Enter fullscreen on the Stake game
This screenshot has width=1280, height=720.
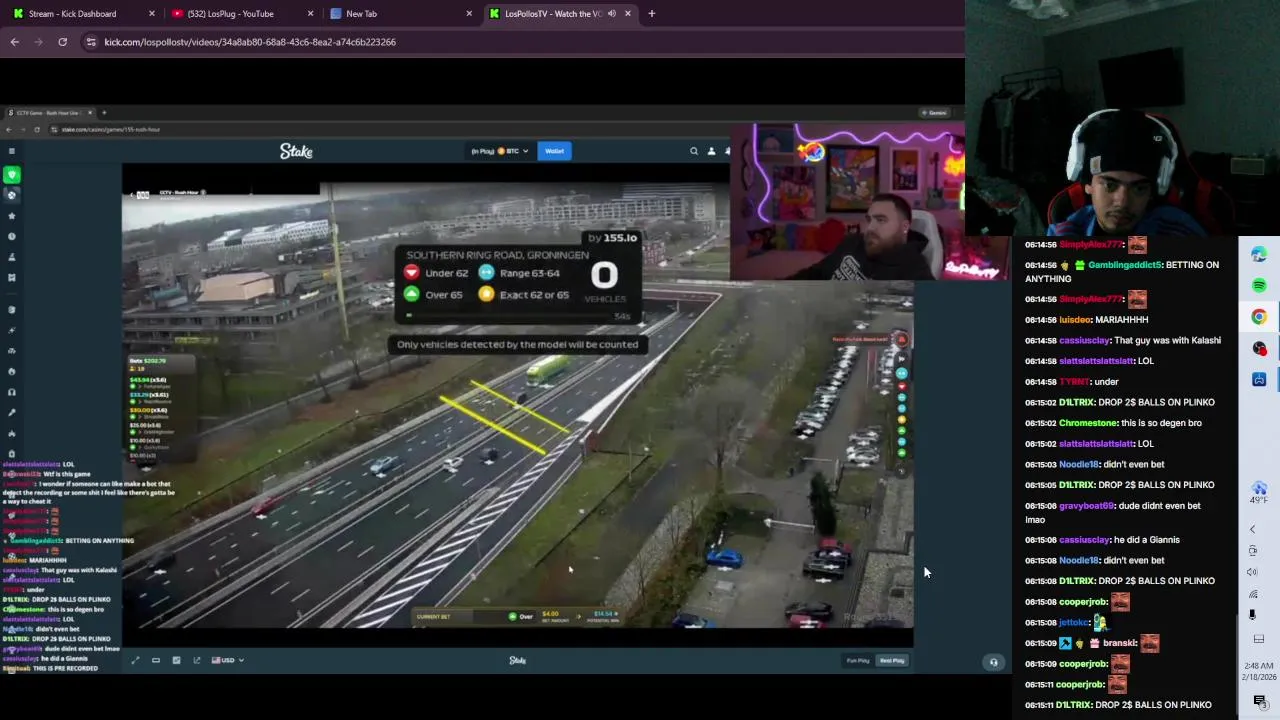135,660
